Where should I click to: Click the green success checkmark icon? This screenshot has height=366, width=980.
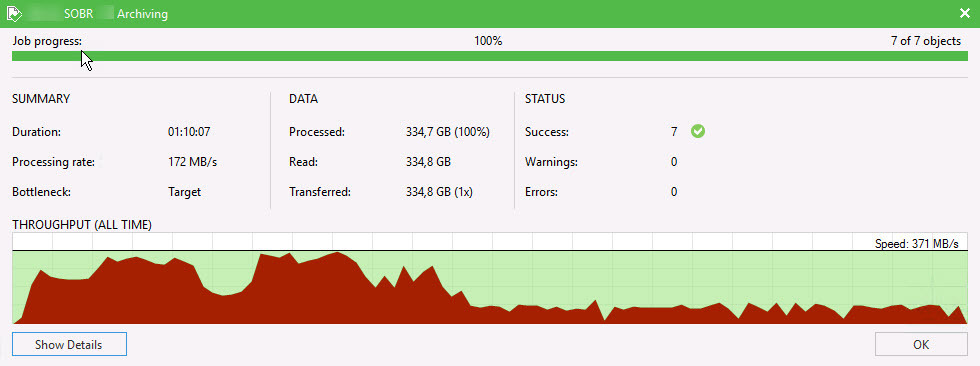point(698,132)
